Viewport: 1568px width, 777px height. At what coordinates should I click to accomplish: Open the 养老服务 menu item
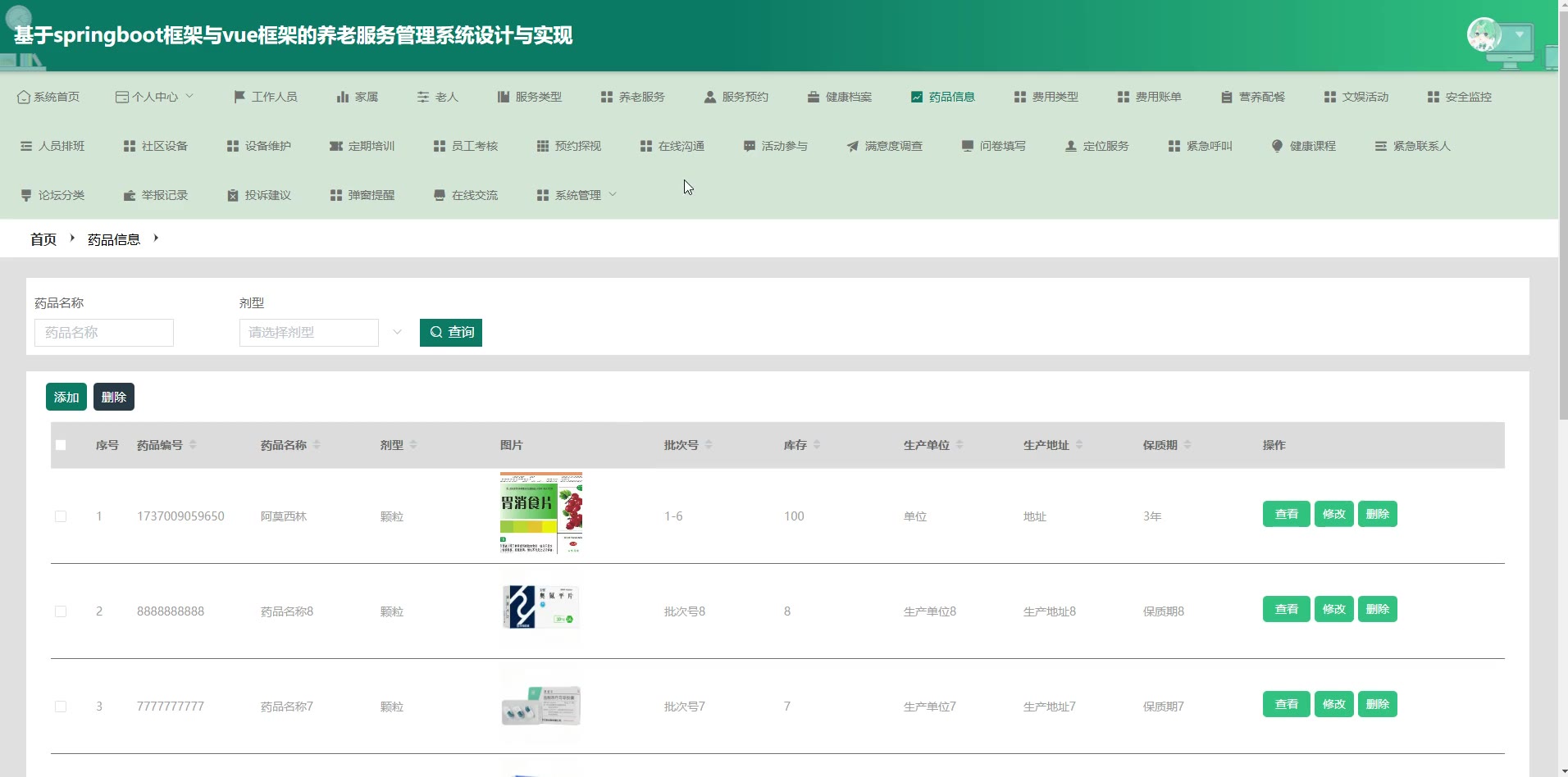coord(633,97)
